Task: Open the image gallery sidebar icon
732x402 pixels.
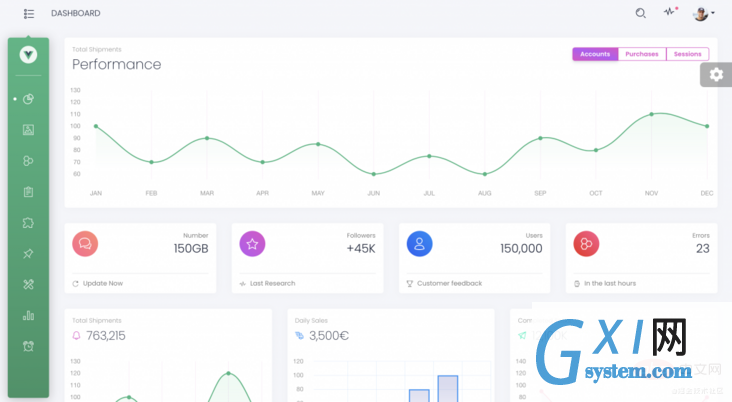Action: click(28, 130)
